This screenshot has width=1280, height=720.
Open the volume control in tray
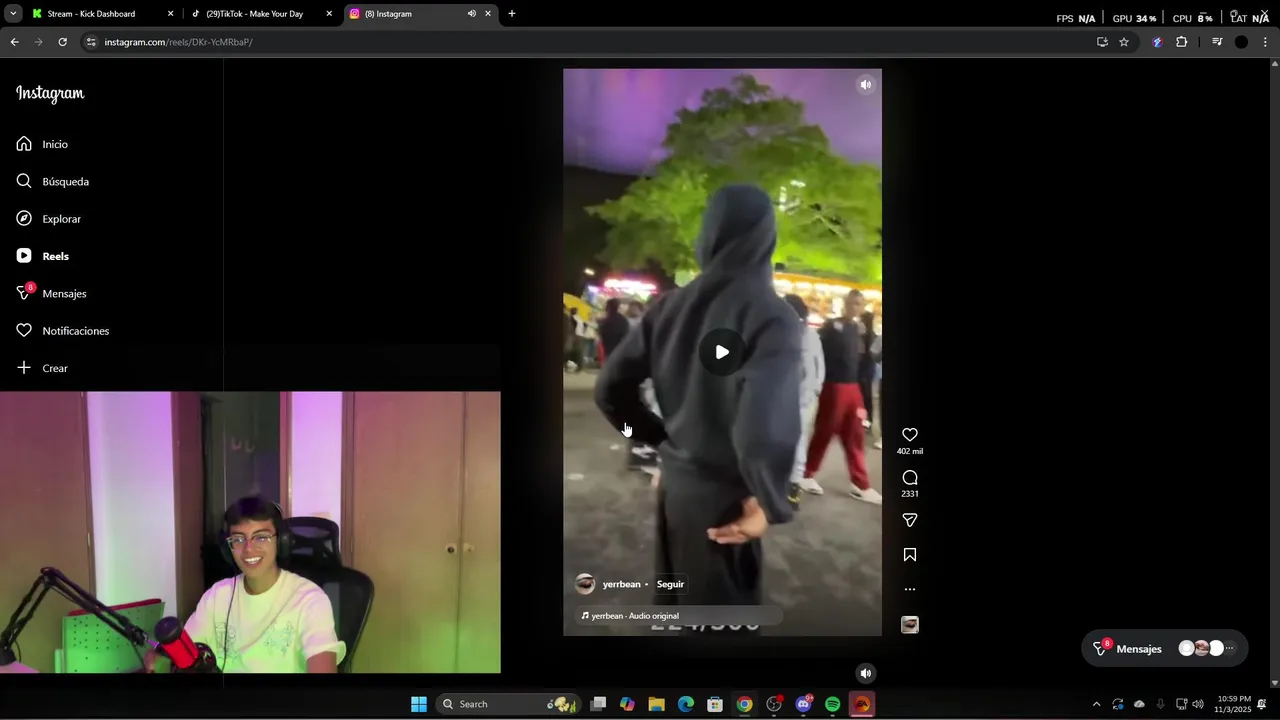click(x=1198, y=704)
